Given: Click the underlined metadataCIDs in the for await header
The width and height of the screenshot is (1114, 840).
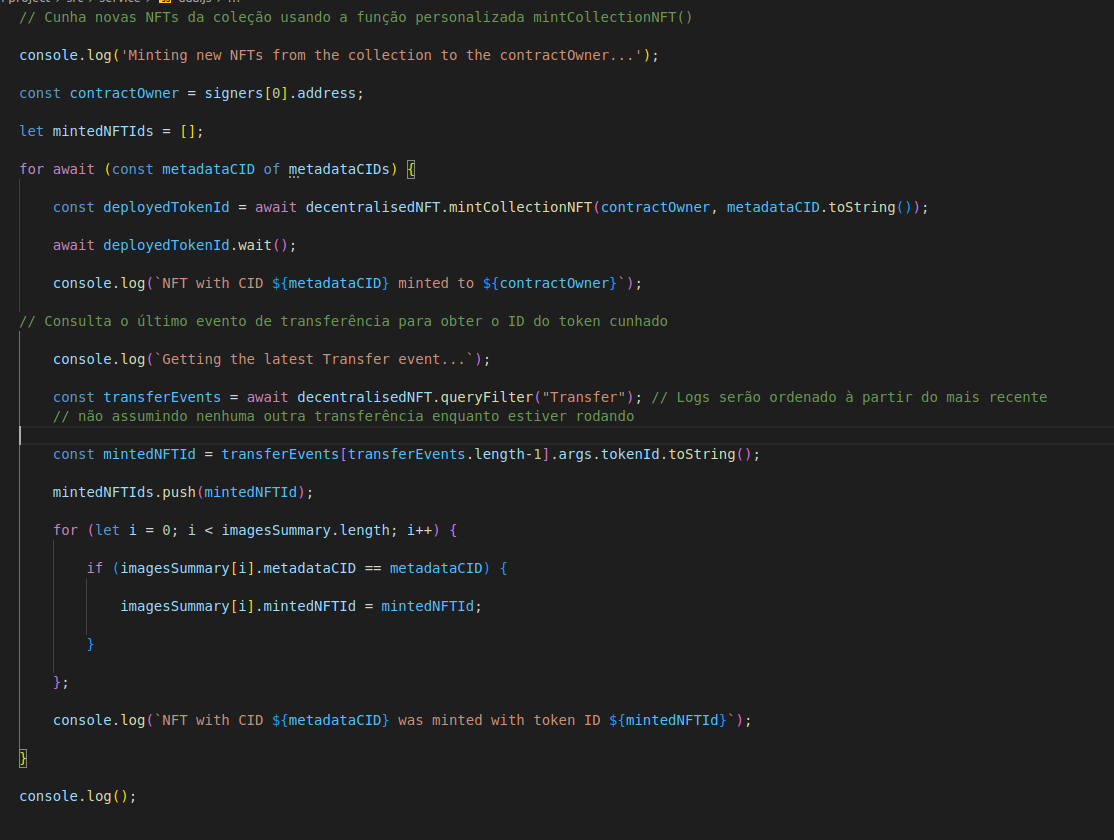Looking at the screenshot, I should tap(339, 169).
